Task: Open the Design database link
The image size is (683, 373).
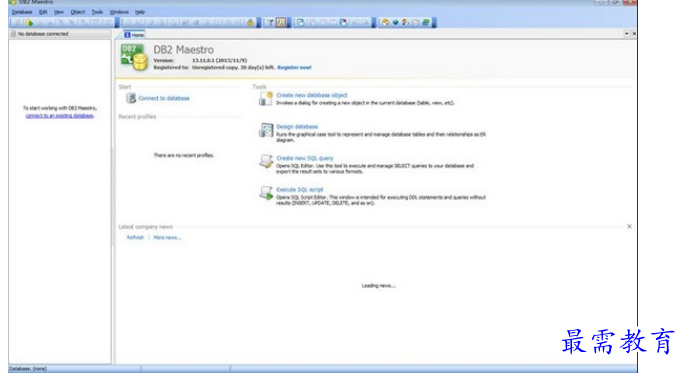Action: pyautogui.click(x=297, y=126)
